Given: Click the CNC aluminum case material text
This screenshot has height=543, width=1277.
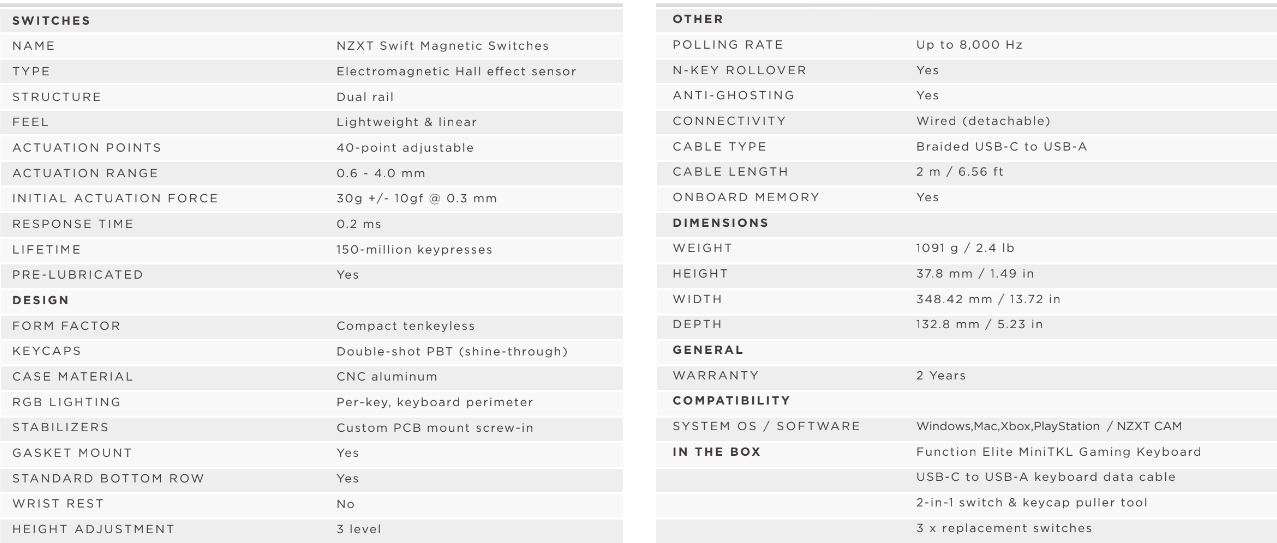Looking at the screenshot, I should coord(386,377).
